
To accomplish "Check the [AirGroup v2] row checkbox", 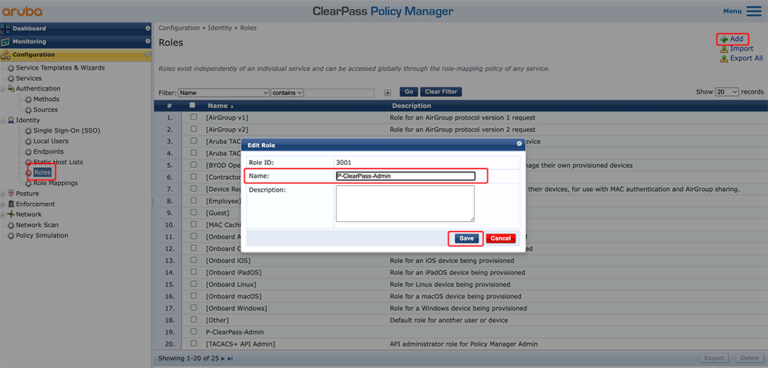I will click(x=194, y=129).
